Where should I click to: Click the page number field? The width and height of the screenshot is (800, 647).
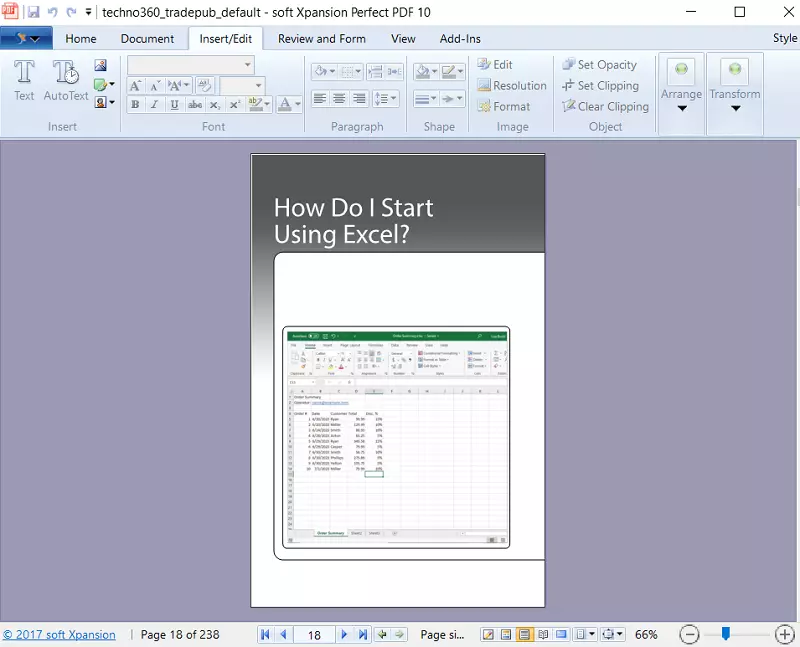tap(314, 635)
